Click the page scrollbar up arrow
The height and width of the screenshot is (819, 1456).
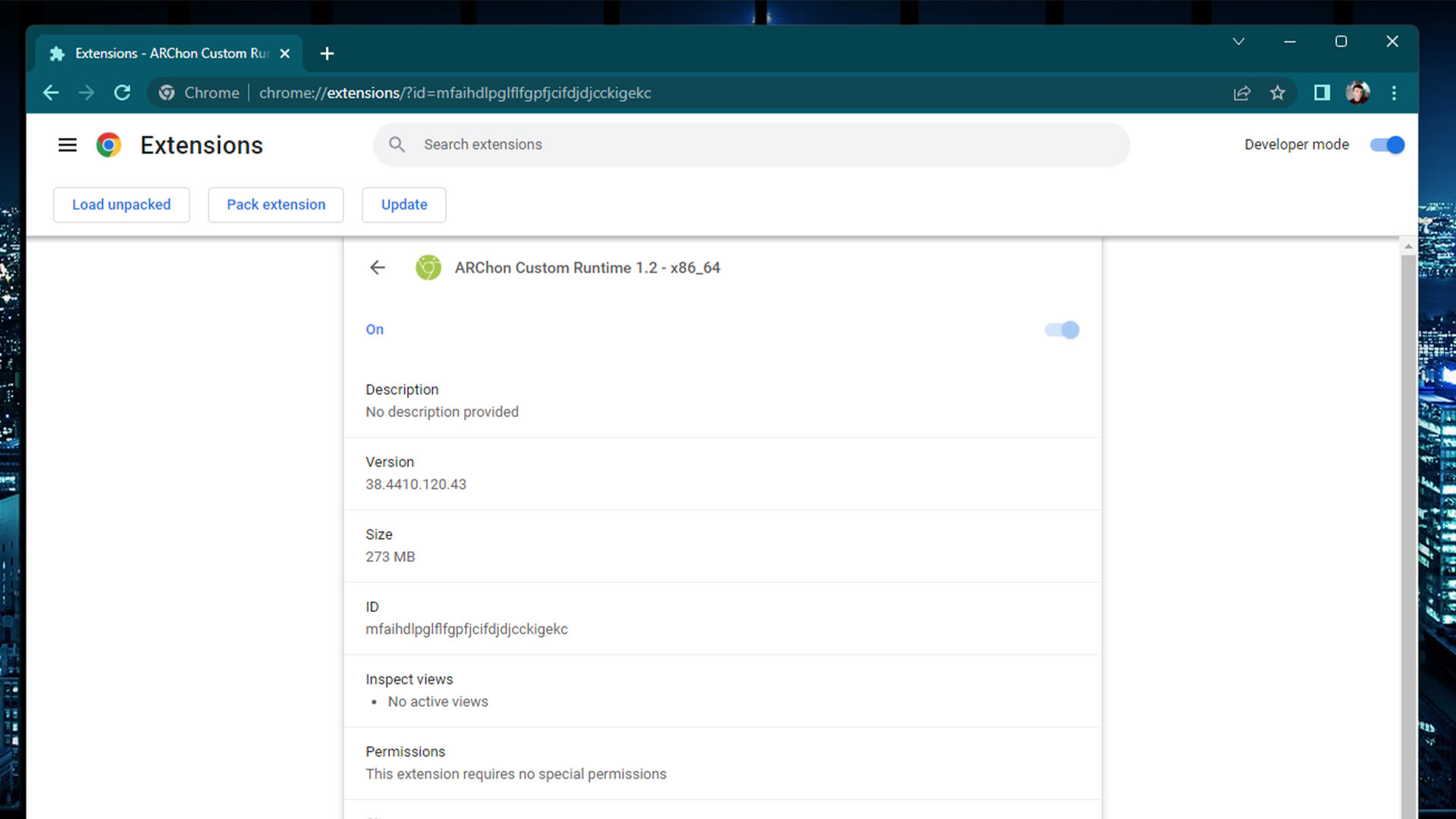click(1408, 246)
